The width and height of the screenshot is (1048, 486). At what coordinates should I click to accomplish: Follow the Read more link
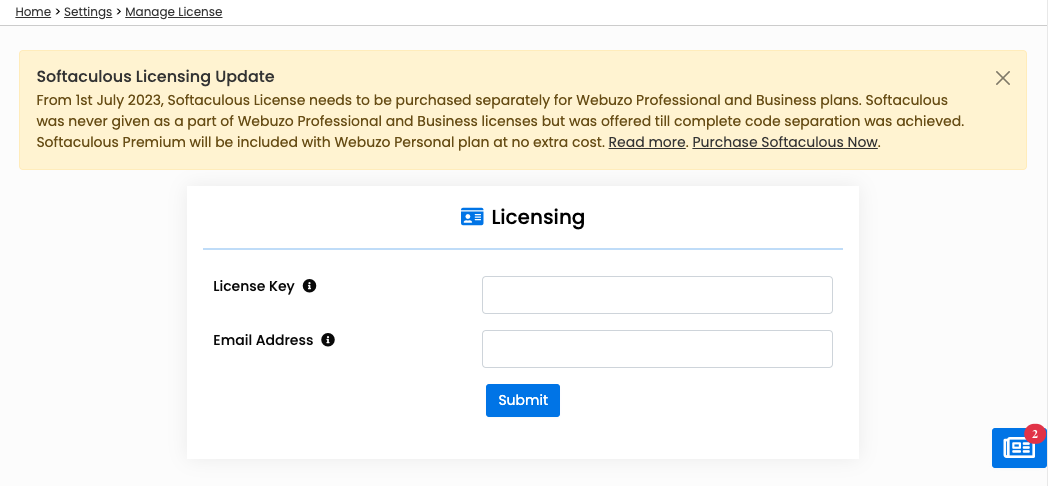(646, 142)
